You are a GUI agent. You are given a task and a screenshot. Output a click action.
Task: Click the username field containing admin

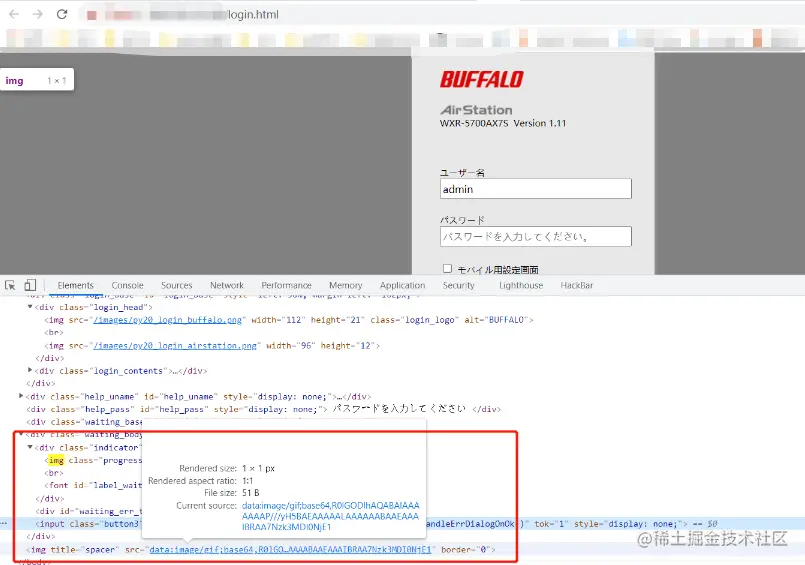536,189
